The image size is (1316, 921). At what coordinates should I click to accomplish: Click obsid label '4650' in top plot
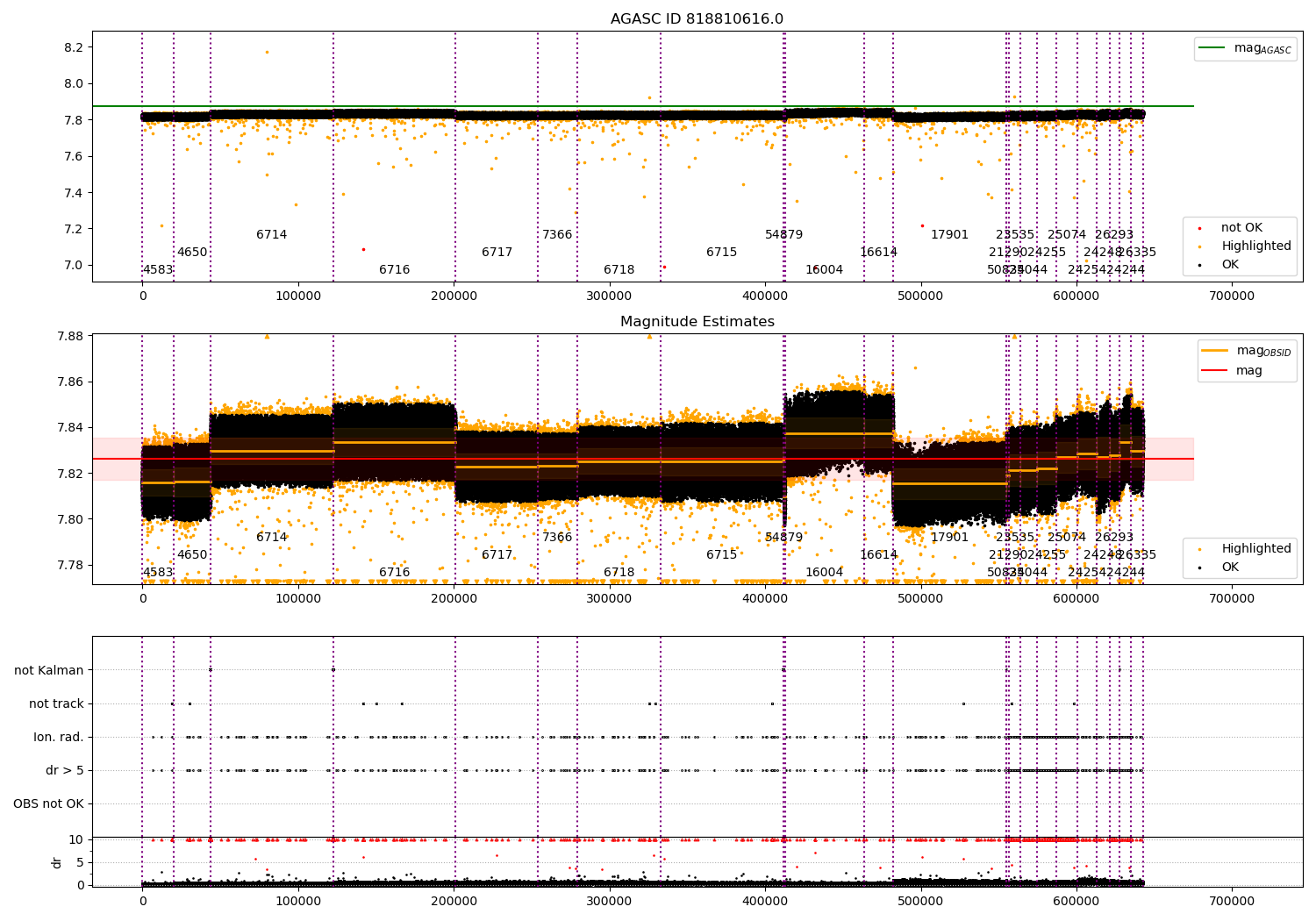(x=192, y=253)
